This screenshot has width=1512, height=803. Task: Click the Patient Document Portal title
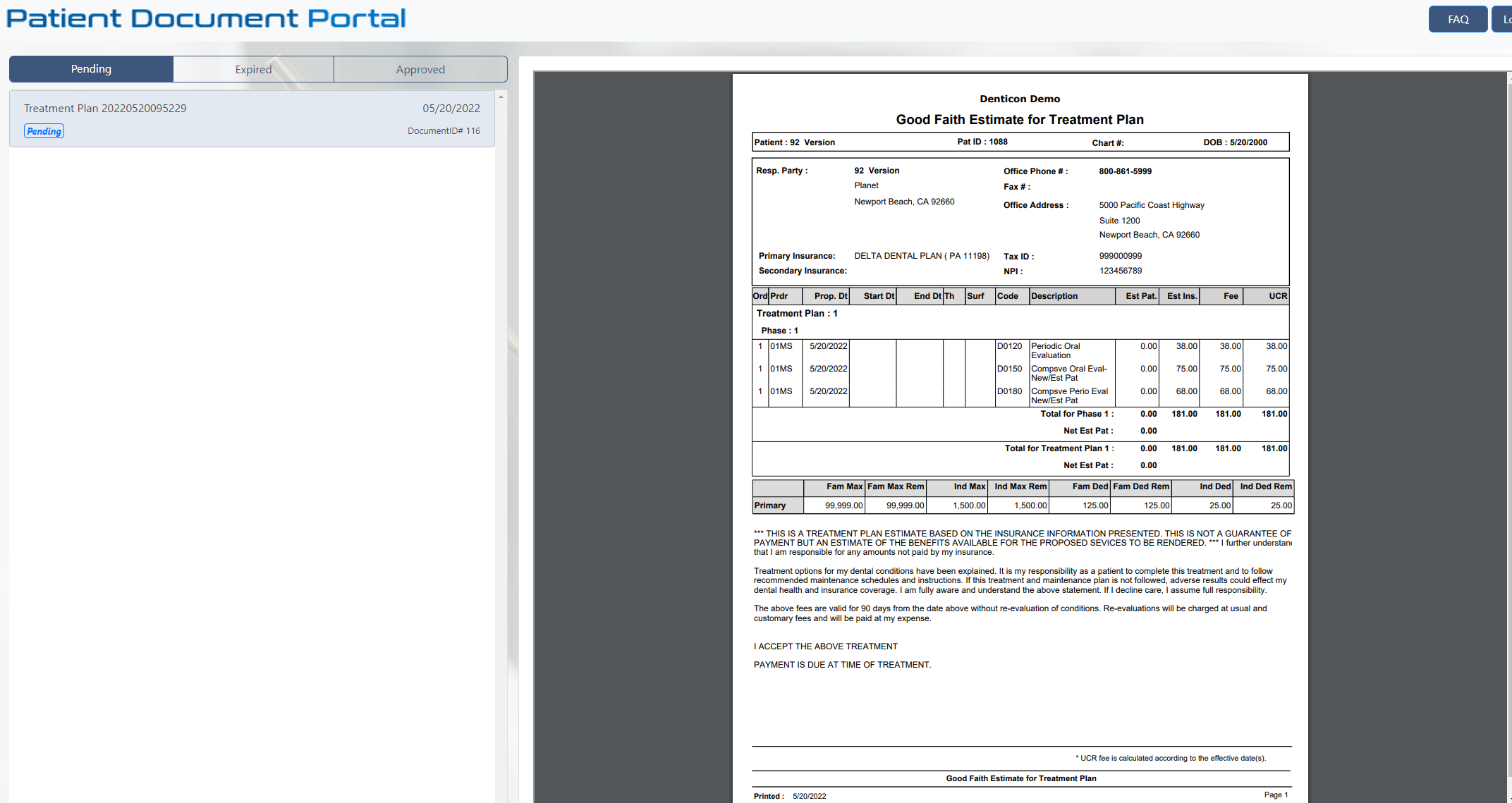click(206, 18)
